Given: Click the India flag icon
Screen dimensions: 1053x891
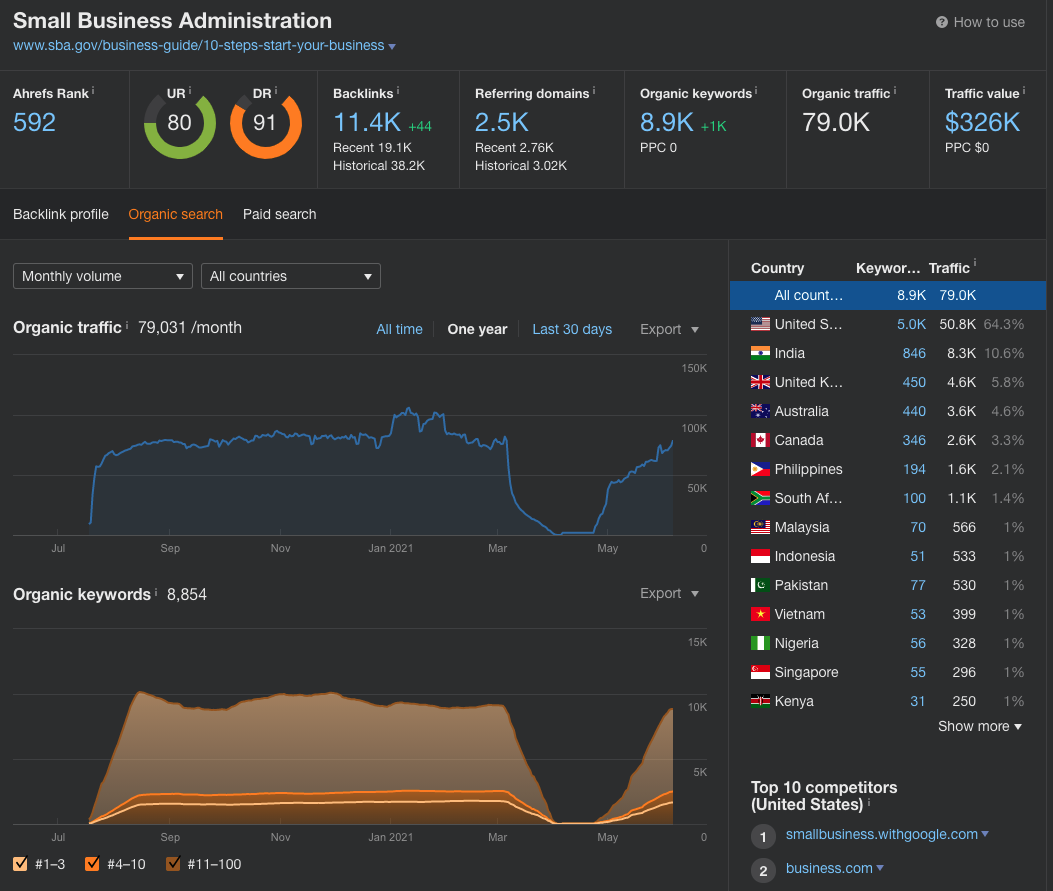Looking at the screenshot, I should [x=760, y=353].
